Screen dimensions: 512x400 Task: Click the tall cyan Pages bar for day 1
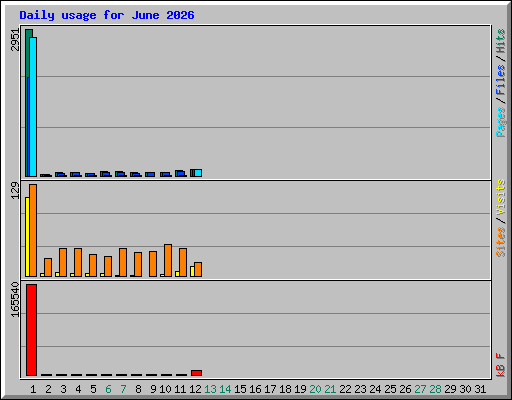click(x=33, y=107)
